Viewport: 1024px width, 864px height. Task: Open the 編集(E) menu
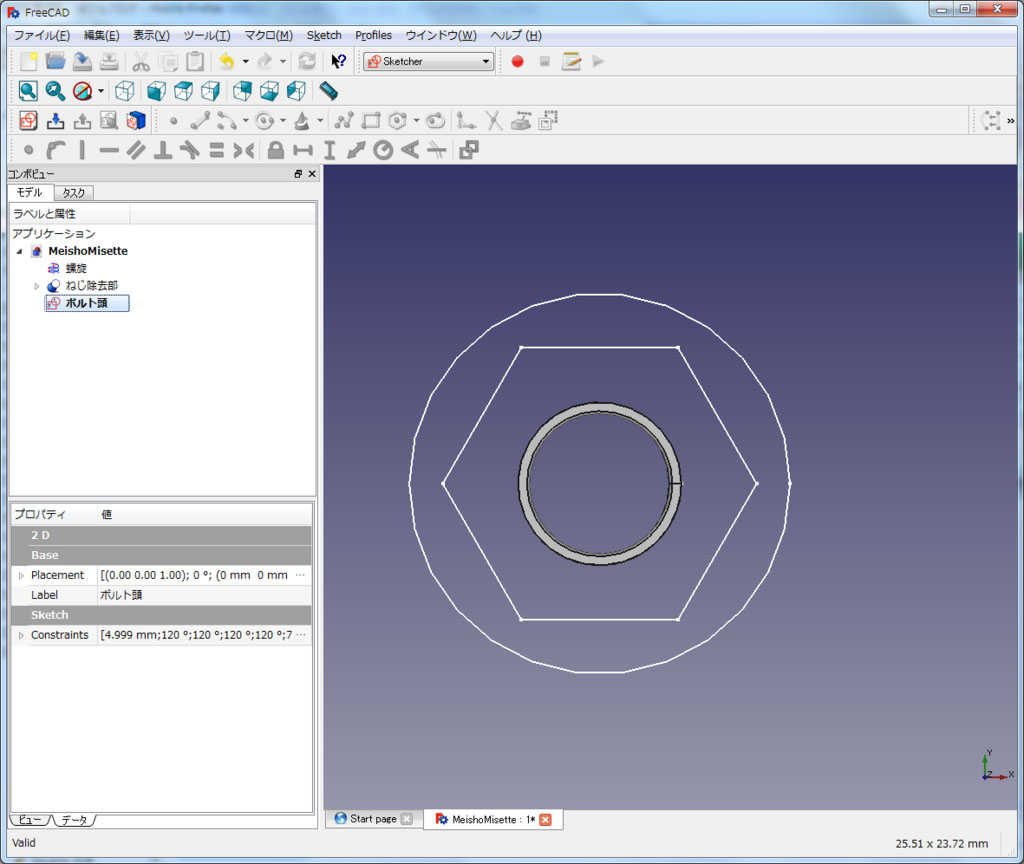point(101,35)
